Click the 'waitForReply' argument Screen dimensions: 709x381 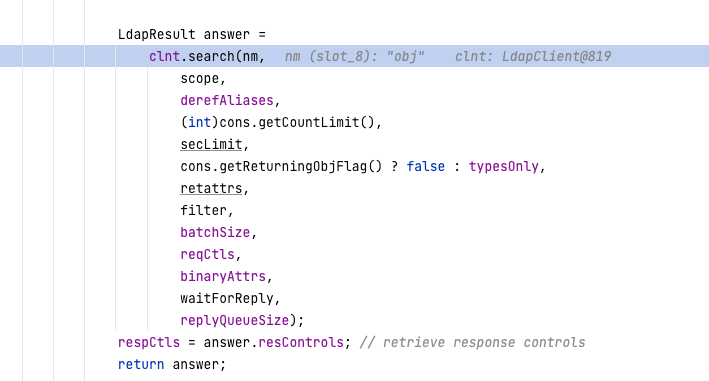pyautogui.click(x=227, y=298)
